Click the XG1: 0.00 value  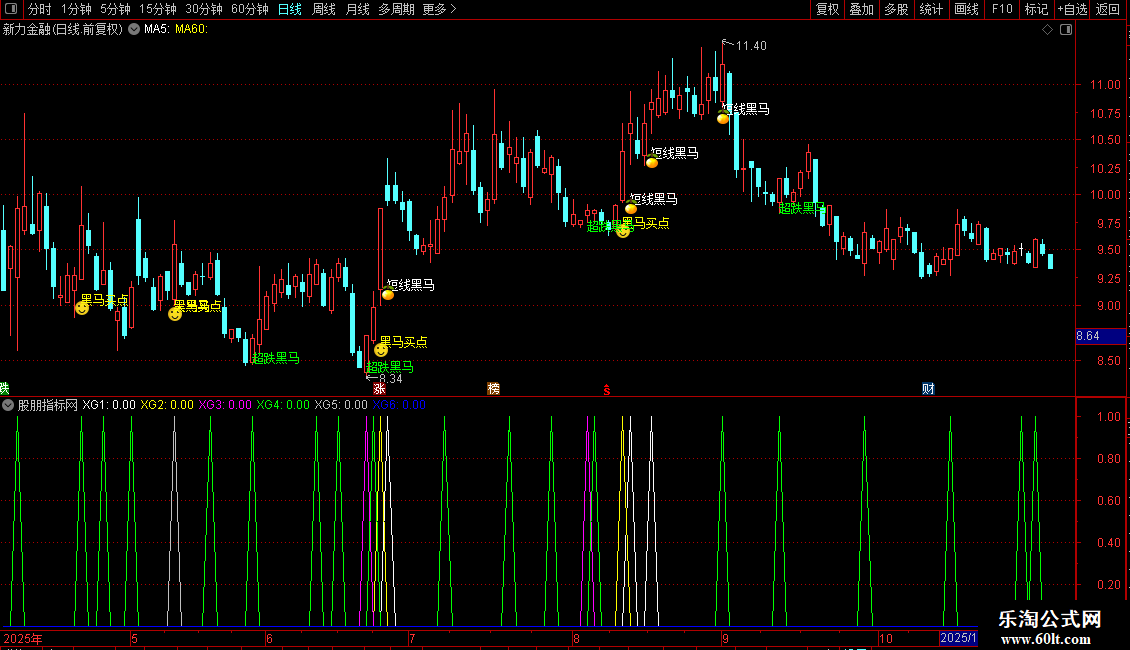coord(109,405)
